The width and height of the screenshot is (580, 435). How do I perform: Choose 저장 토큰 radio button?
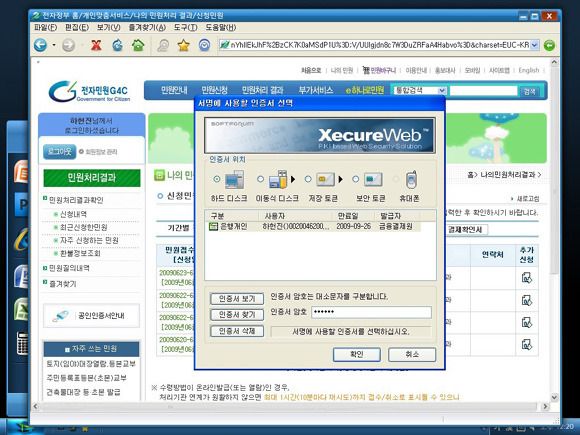[308, 179]
